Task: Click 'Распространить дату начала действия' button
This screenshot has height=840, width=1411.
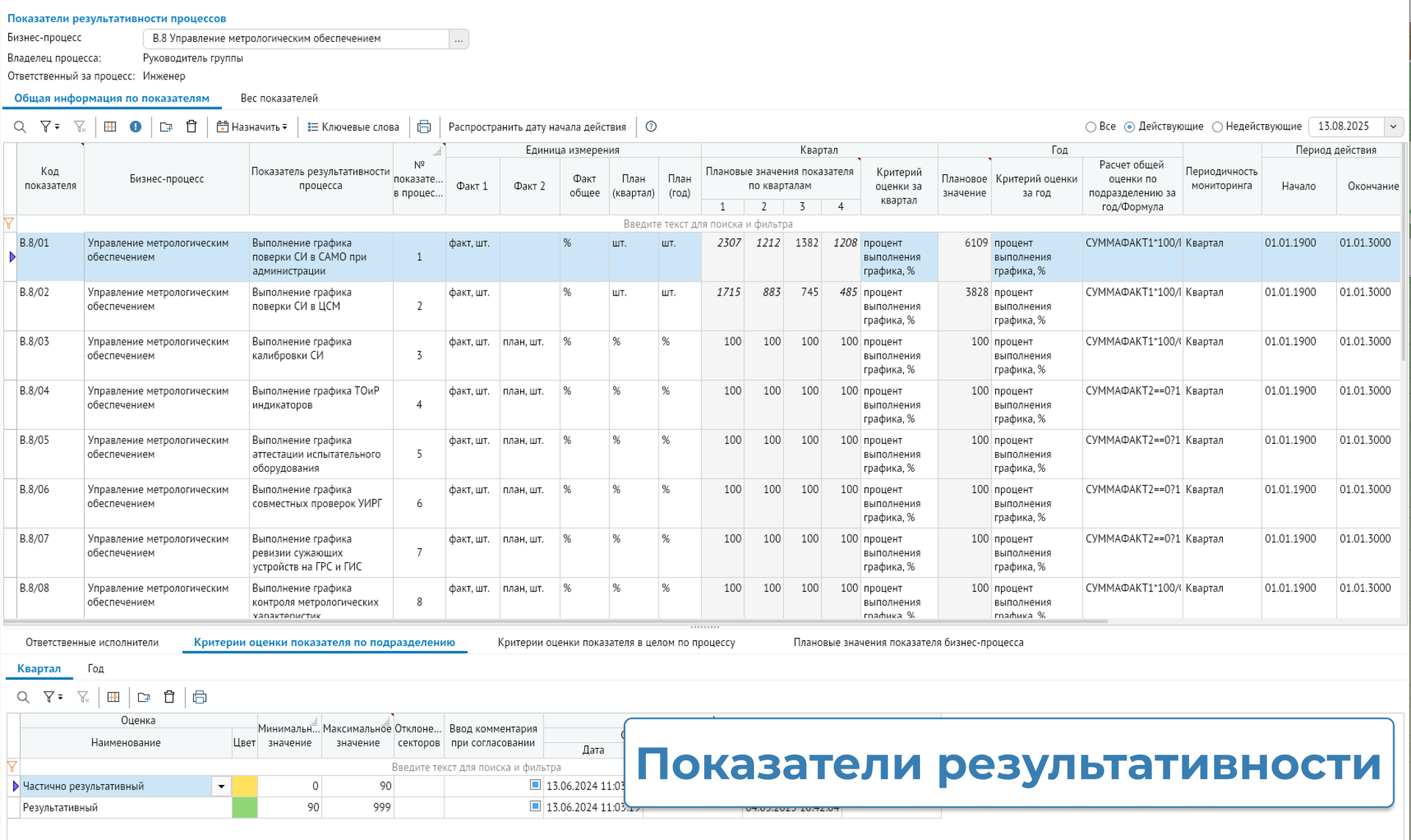Action: pos(537,127)
